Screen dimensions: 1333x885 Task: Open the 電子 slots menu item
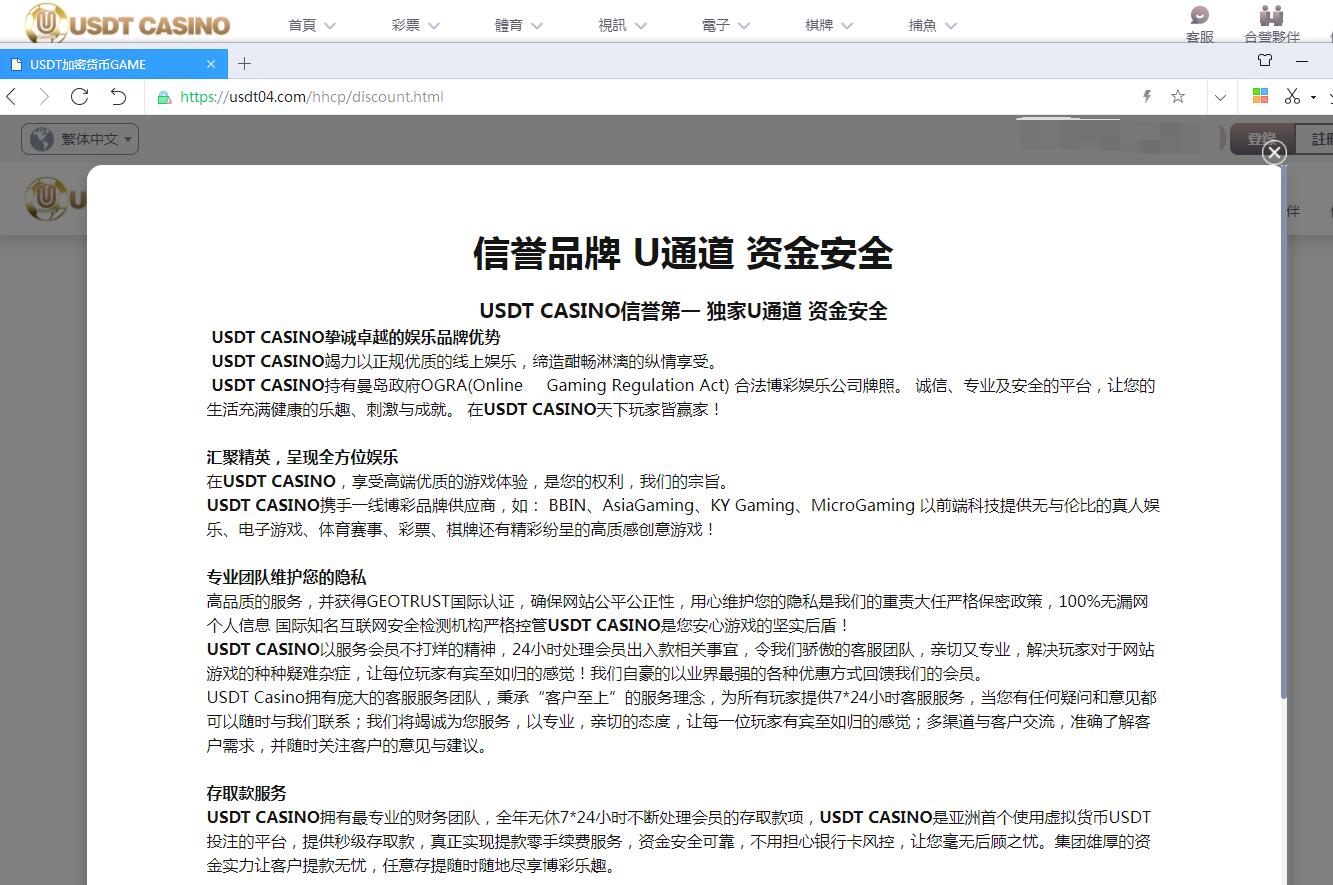point(716,26)
